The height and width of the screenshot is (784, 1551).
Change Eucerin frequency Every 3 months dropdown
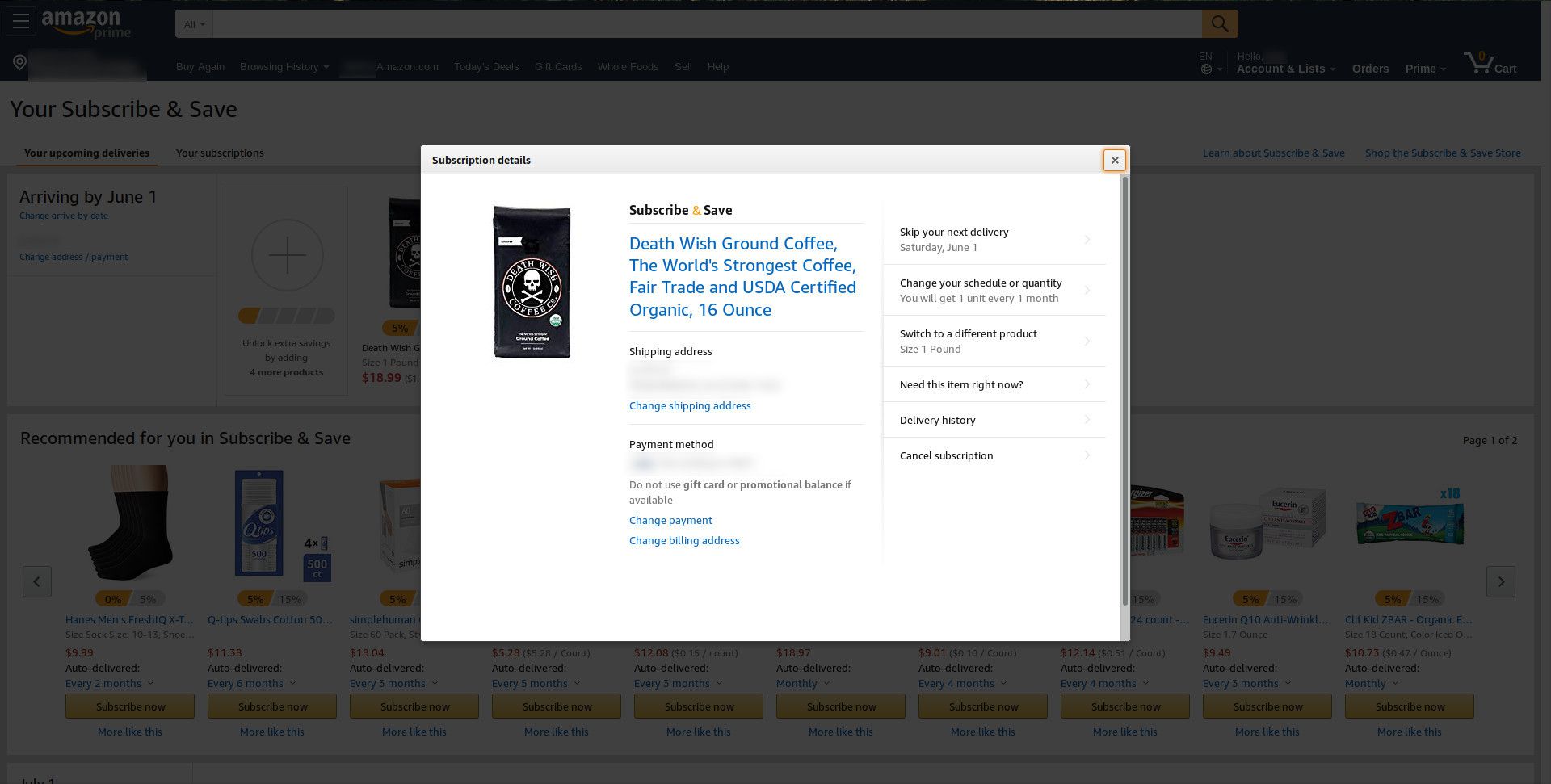pyautogui.click(x=1246, y=684)
